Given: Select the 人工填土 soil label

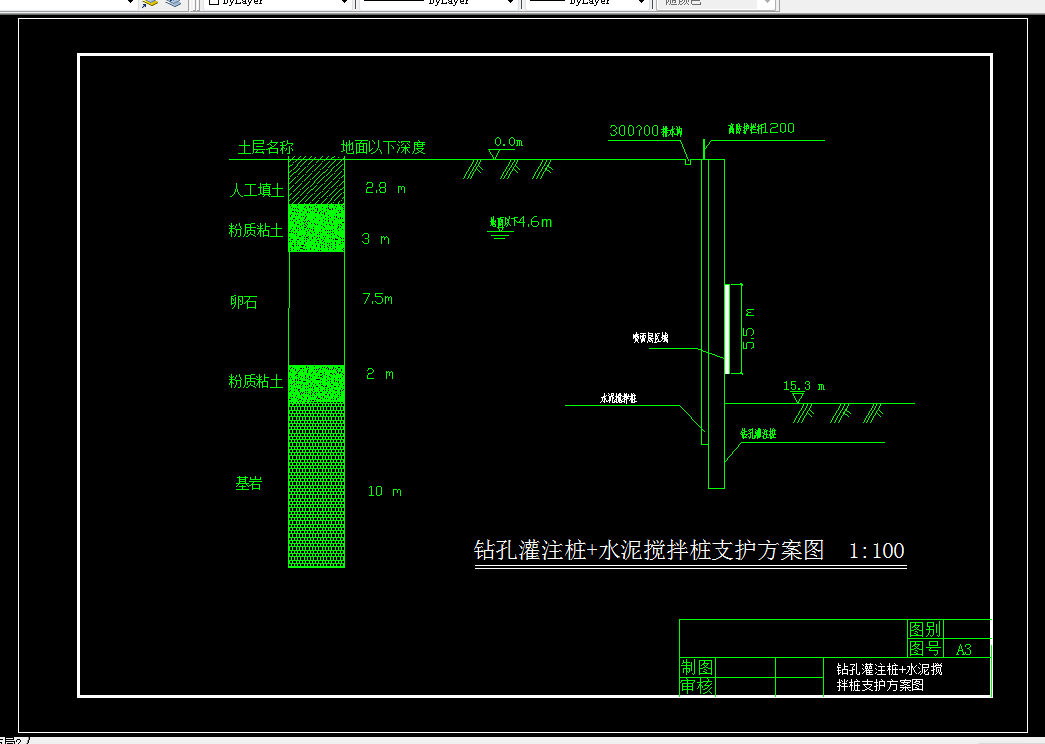Looking at the screenshot, I should pyautogui.click(x=257, y=191).
